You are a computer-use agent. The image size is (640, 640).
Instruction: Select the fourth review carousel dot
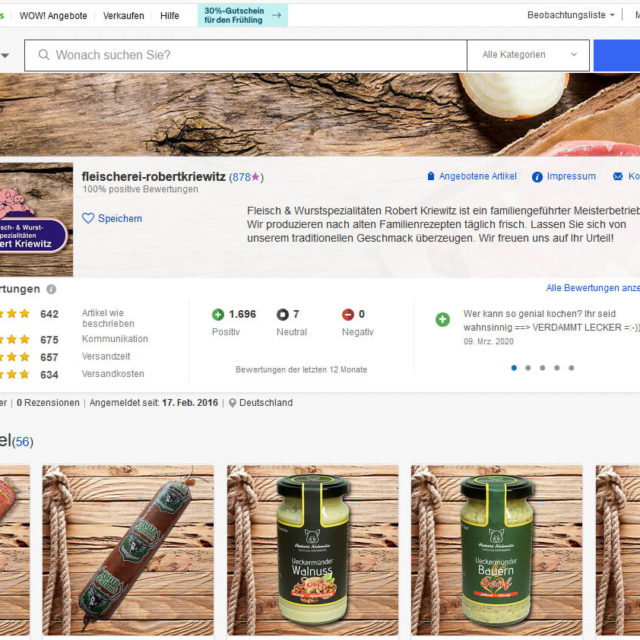pos(557,368)
